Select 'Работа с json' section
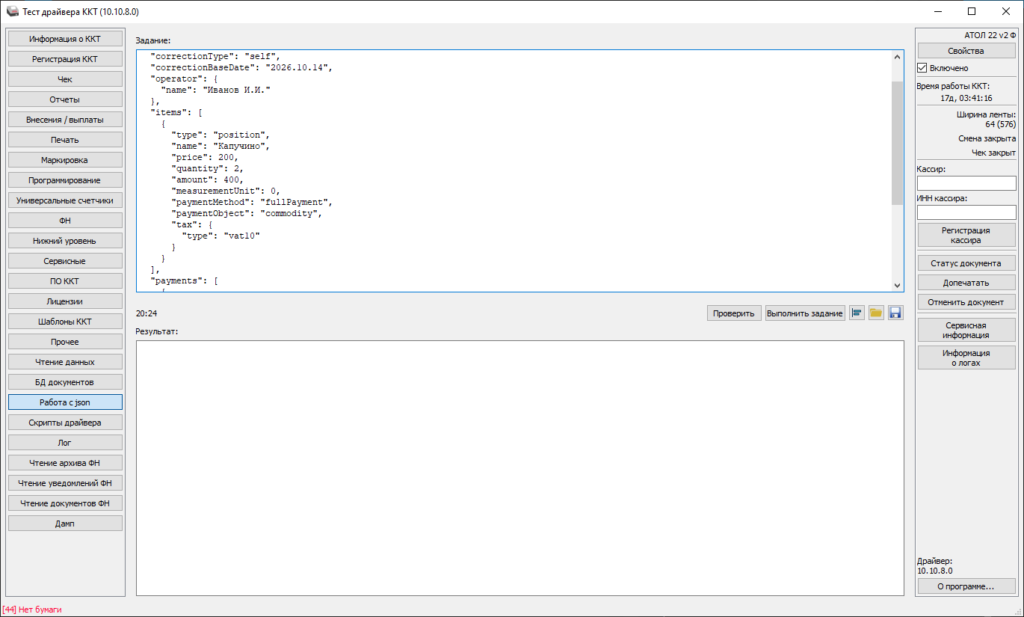This screenshot has height=617, width=1024. (x=65, y=403)
